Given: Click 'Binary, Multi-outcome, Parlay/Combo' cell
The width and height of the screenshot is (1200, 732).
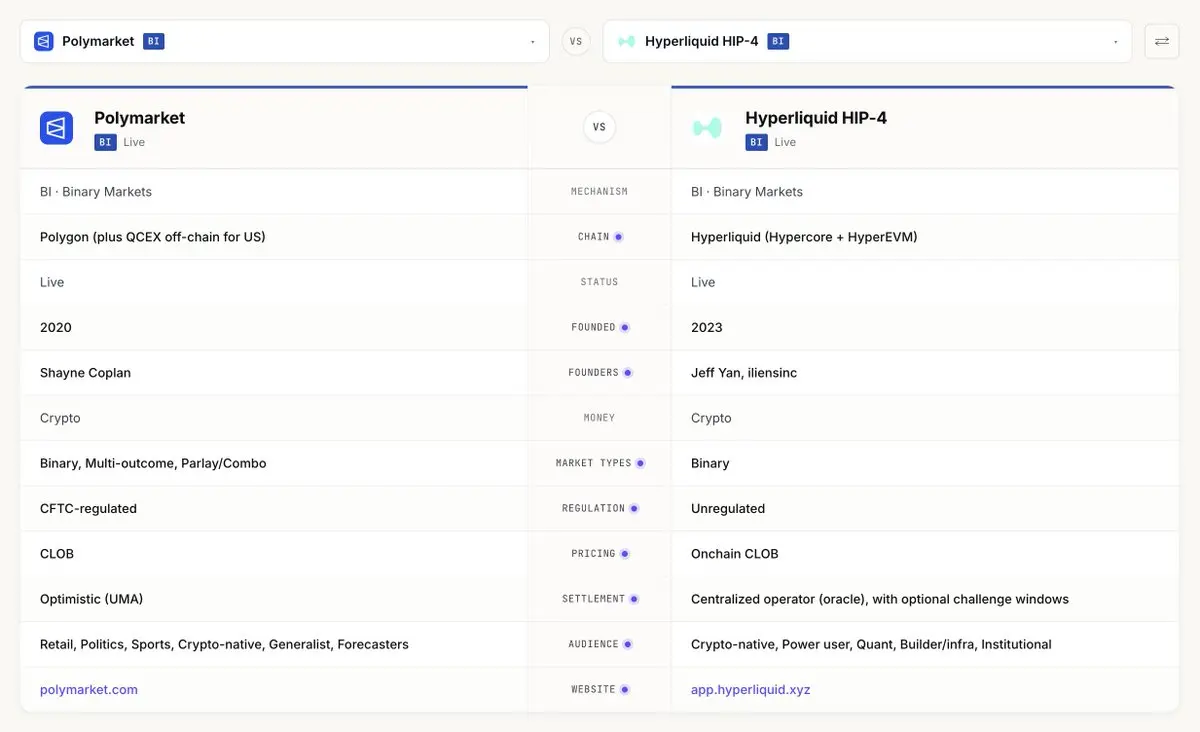Looking at the screenshot, I should pyautogui.click(x=153, y=463).
